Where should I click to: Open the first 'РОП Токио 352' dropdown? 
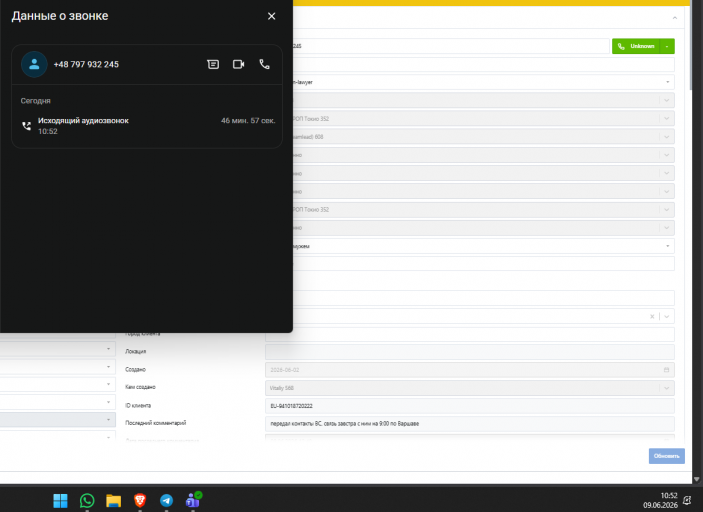tap(483, 119)
